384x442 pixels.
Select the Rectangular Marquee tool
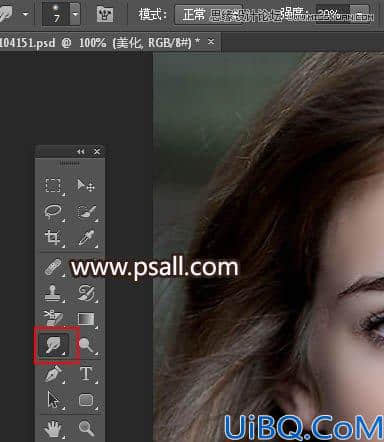(x=53, y=185)
